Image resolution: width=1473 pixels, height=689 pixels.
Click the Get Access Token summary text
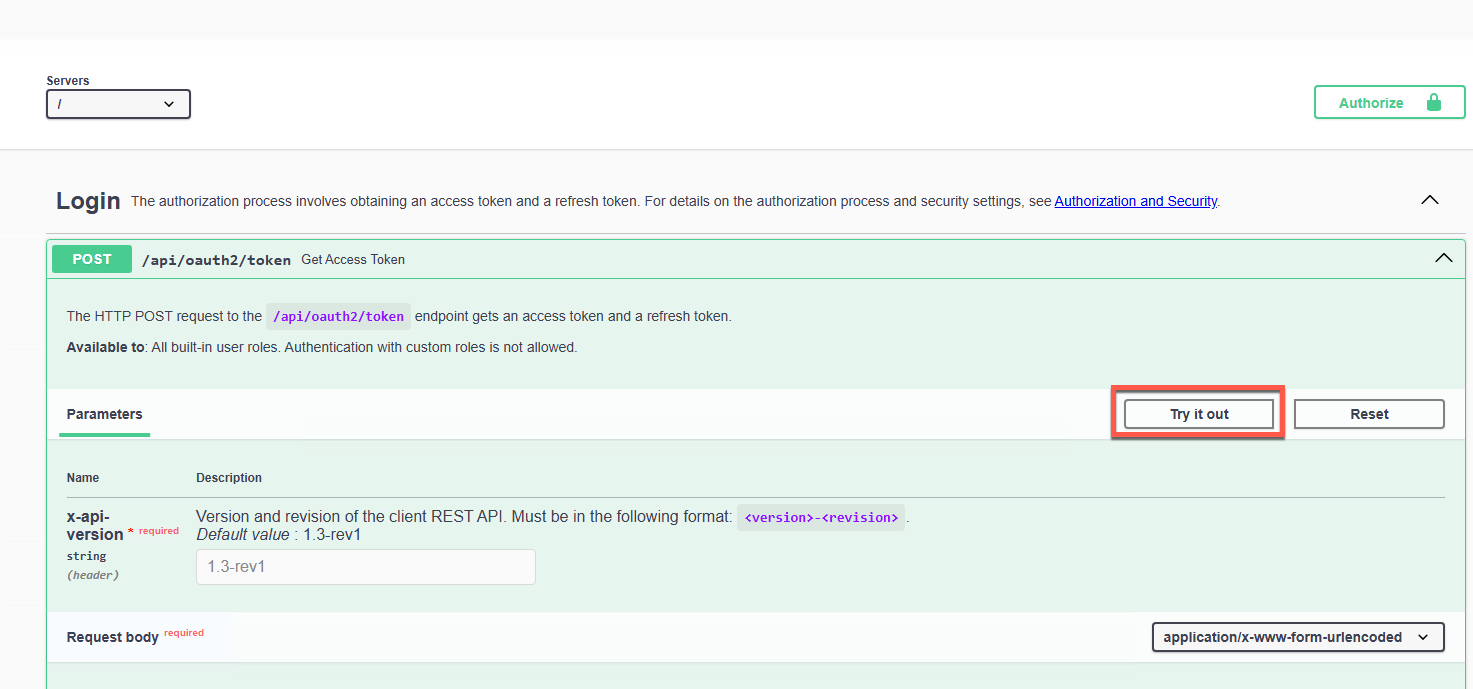tap(353, 260)
